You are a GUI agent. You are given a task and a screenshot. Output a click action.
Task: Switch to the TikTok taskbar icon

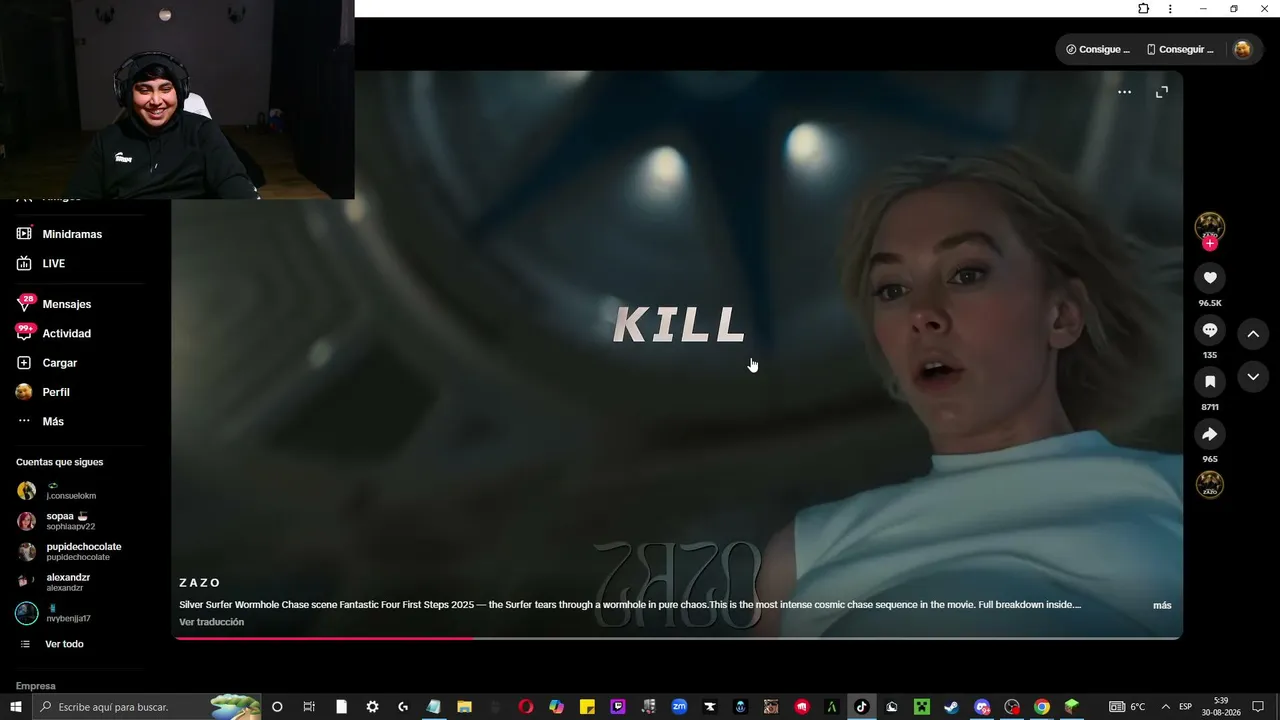(861, 707)
